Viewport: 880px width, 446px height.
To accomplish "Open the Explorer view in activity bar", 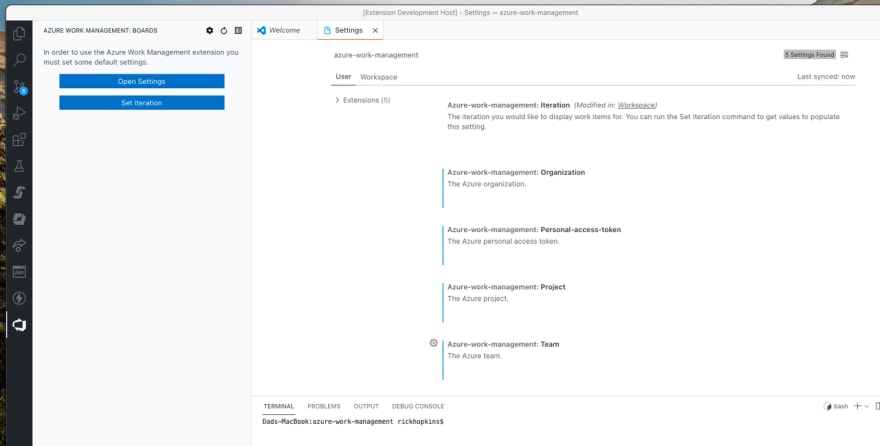I will tap(19, 34).
